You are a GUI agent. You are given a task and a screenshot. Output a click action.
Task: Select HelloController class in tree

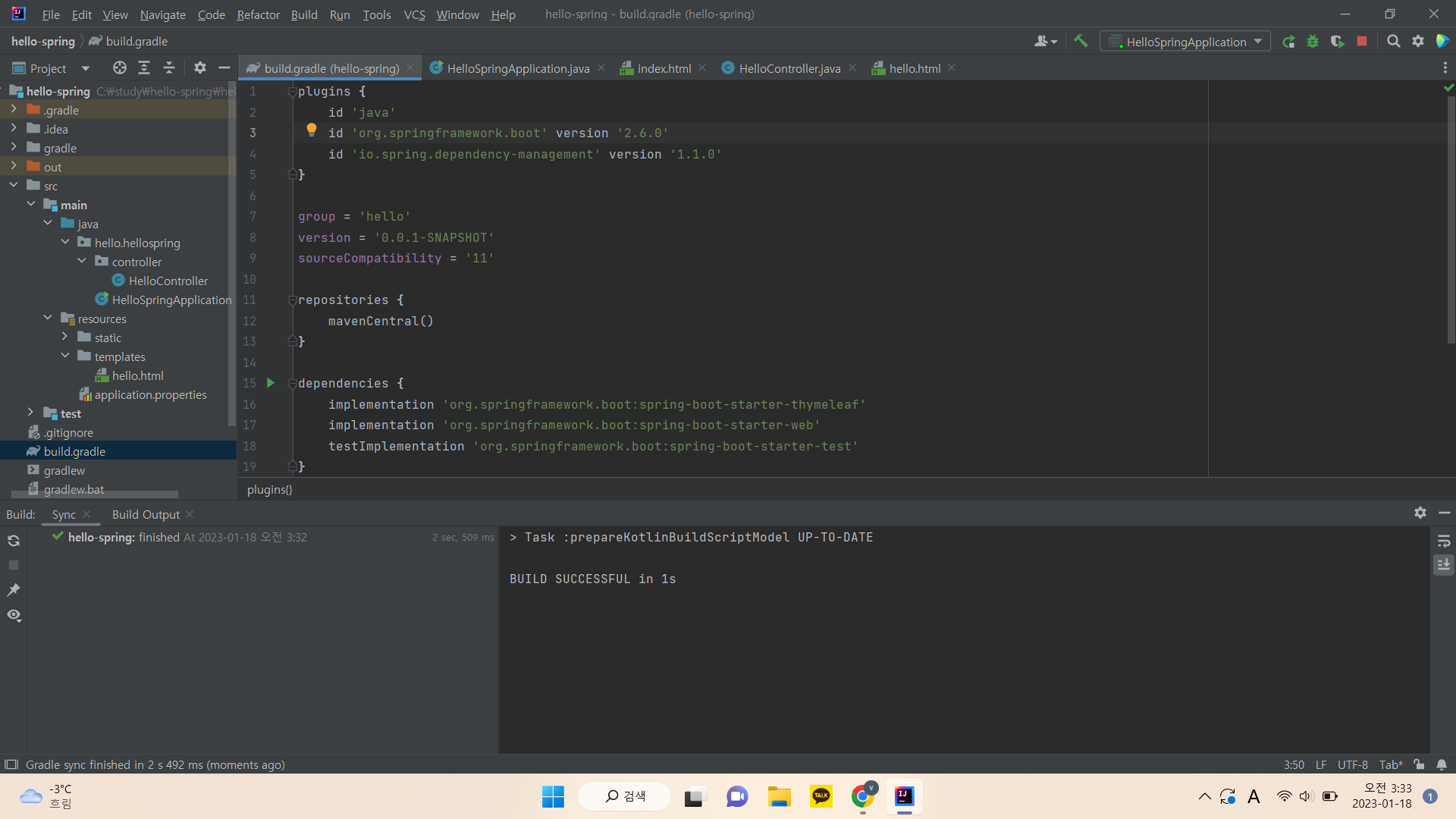click(x=168, y=281)
